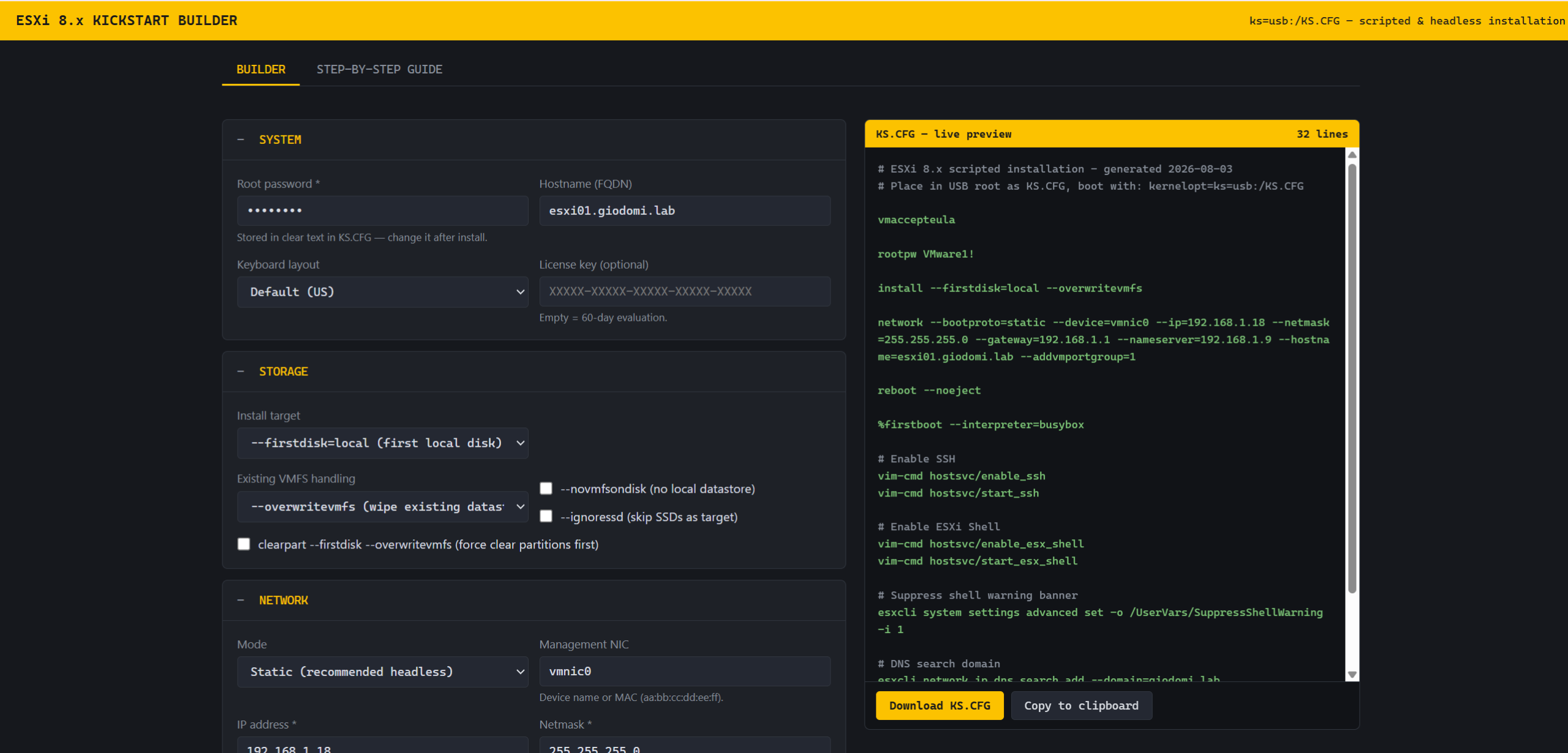Download the KS.CFG file
The width and height of the screenshot is (1568, 753).
(x=940, y=706)
